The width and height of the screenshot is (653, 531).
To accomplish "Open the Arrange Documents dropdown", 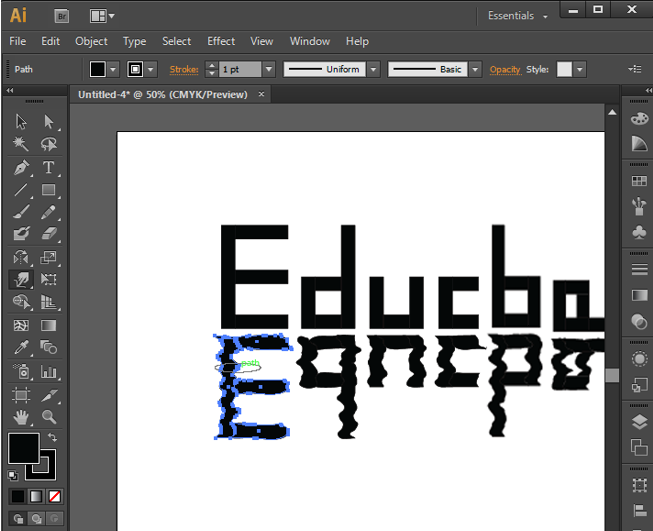I will pyautogui.click(x=102, y=16).
